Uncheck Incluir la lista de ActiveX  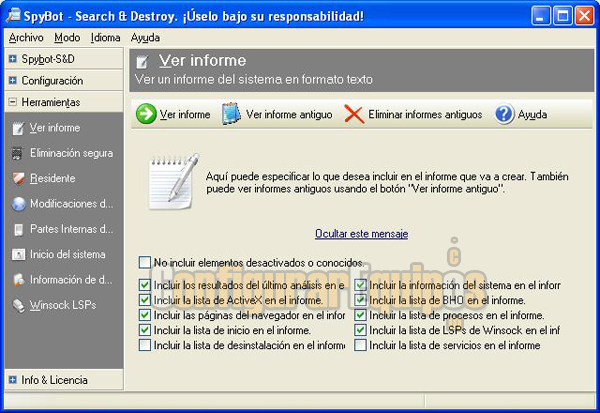tap(145, 300)
